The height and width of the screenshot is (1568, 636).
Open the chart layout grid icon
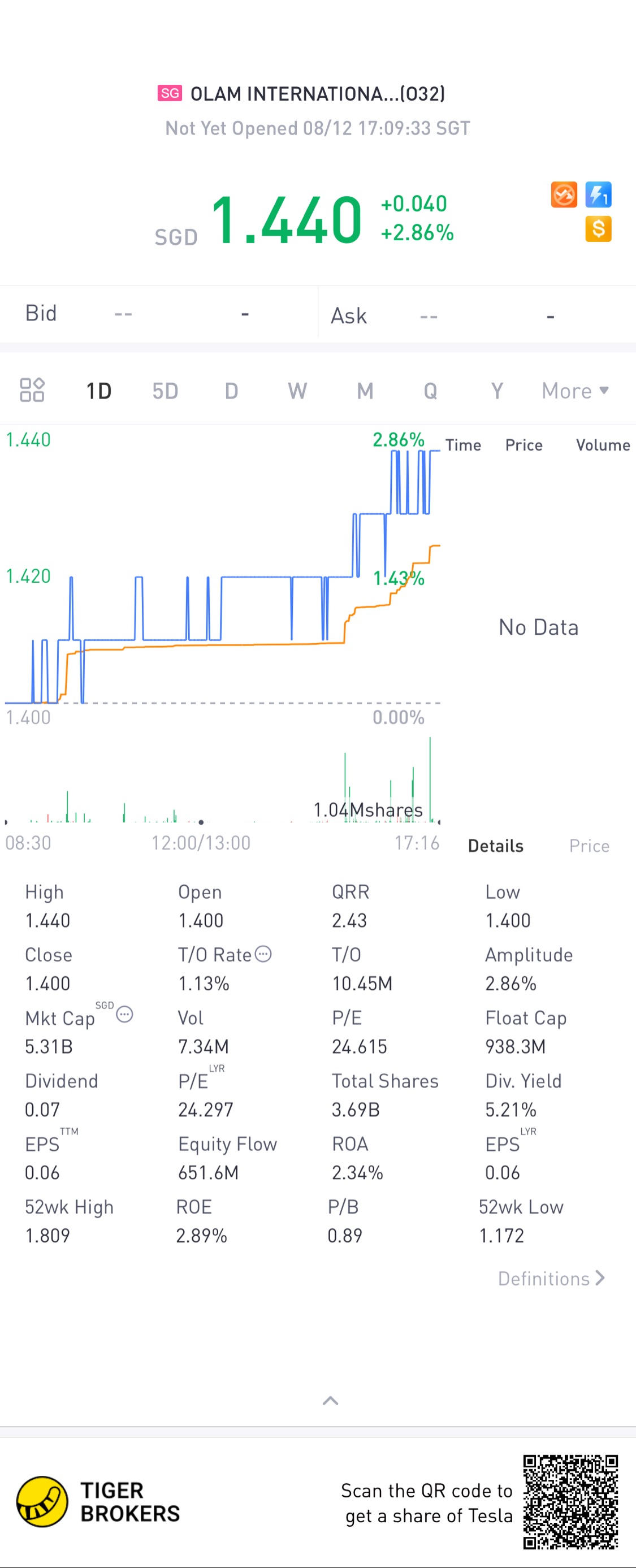click(32, 390)
